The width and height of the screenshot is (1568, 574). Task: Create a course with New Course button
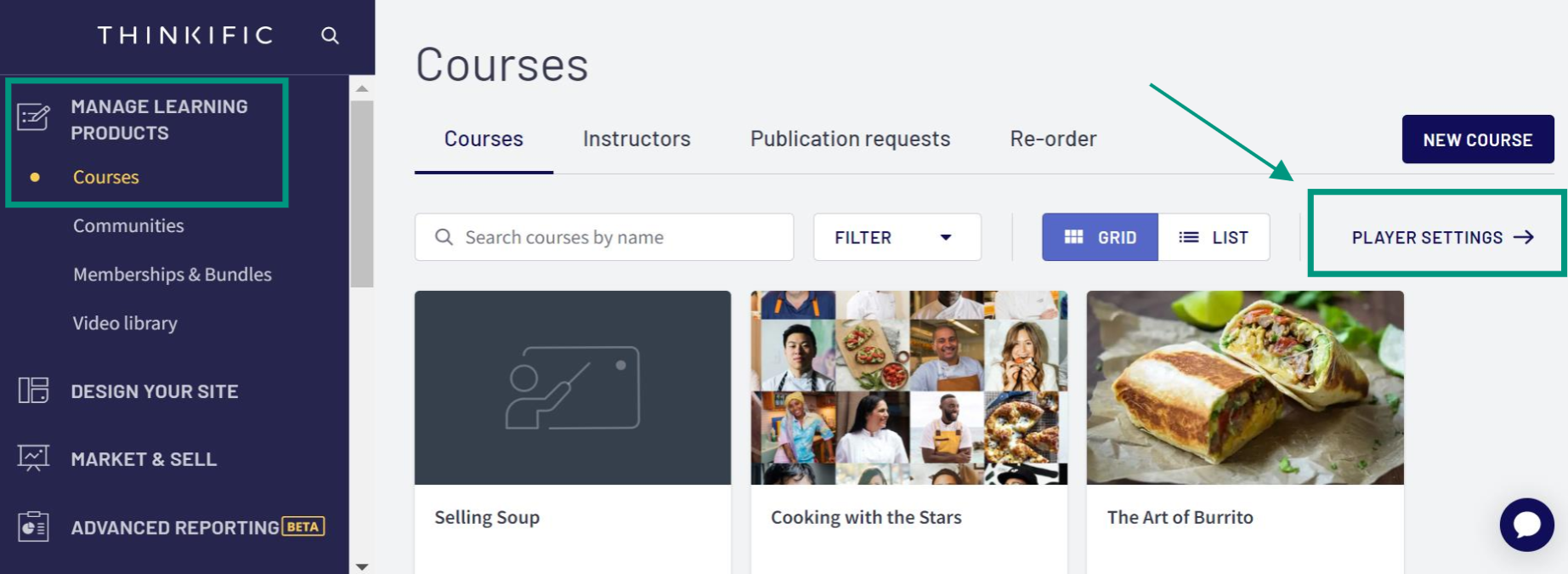[x=1478, y=139]
